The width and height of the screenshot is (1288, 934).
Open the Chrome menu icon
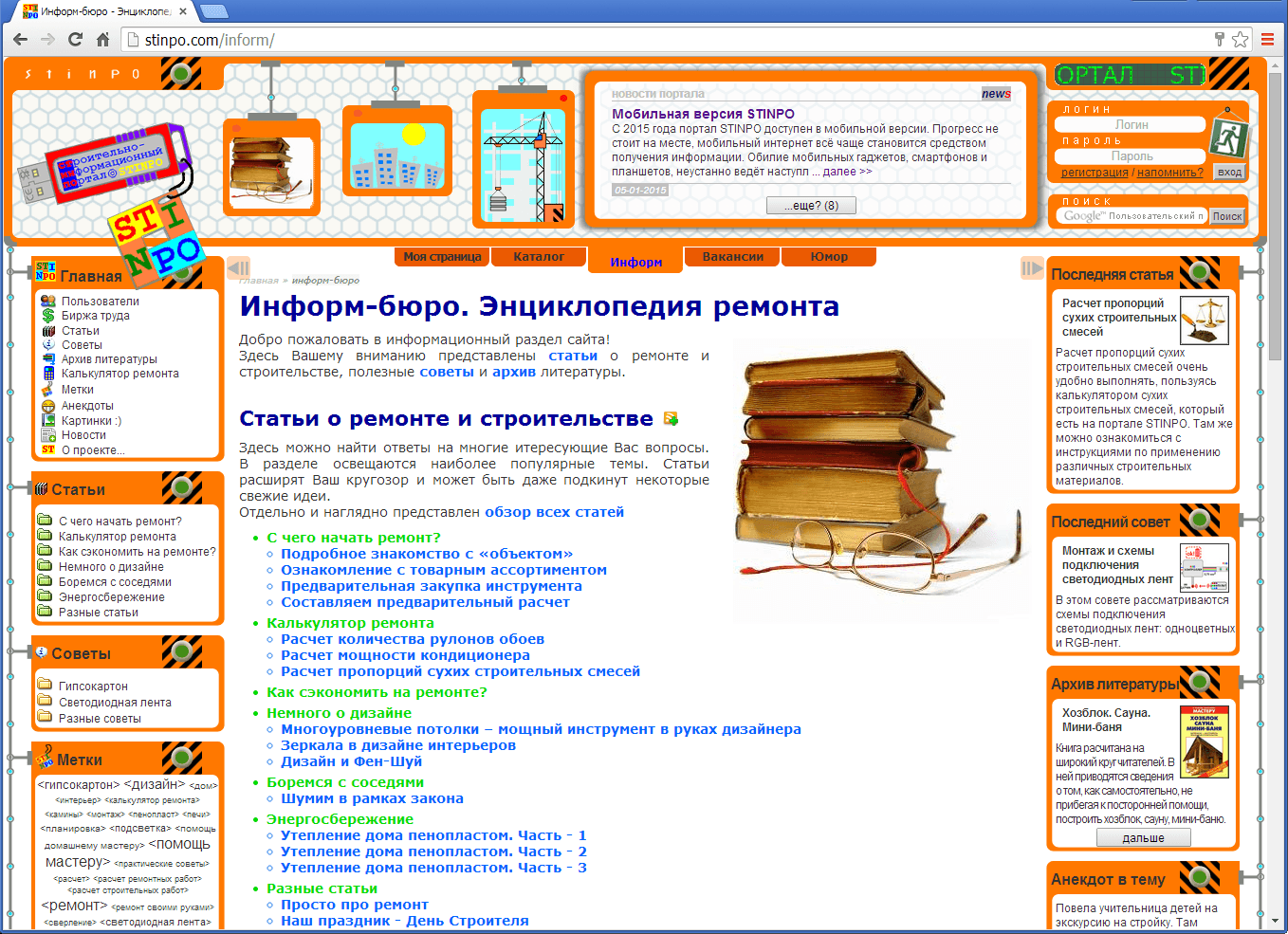(x=1267, y=40)
